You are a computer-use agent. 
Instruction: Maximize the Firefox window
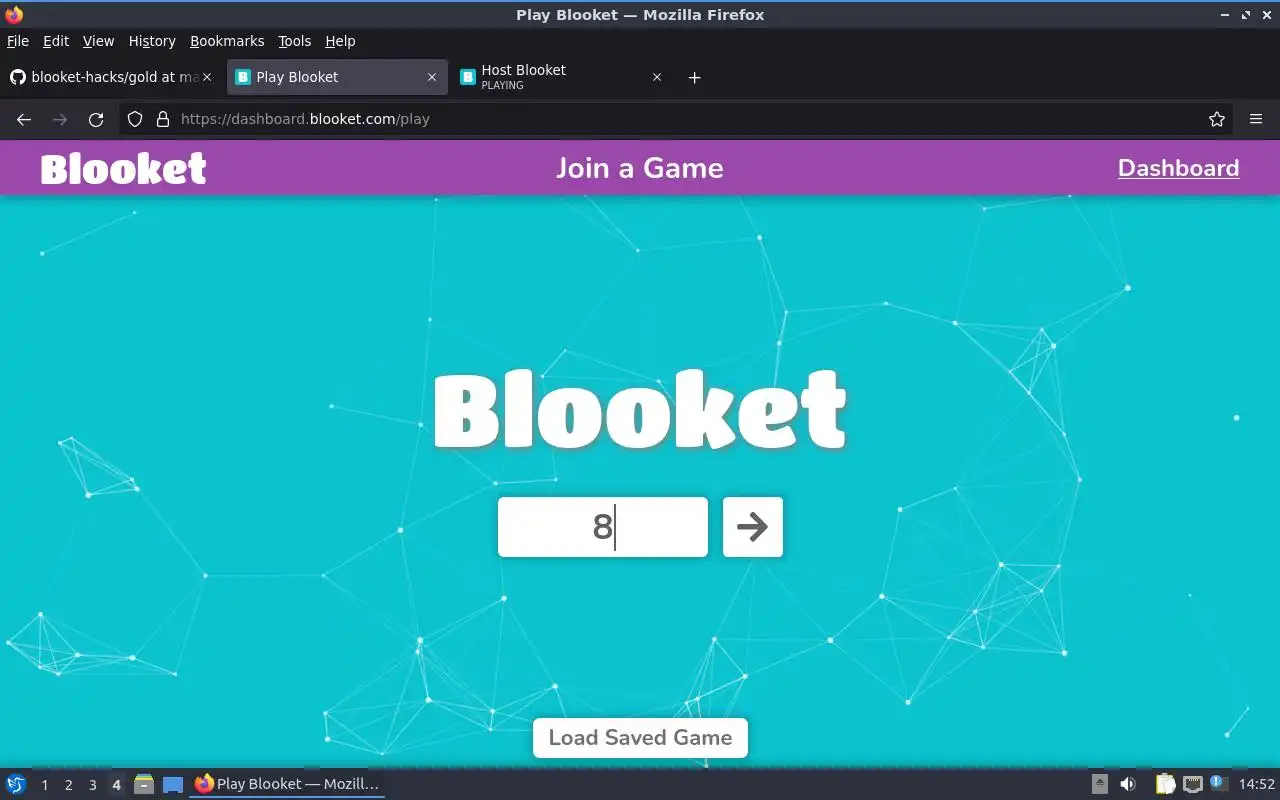(1246, 15)
